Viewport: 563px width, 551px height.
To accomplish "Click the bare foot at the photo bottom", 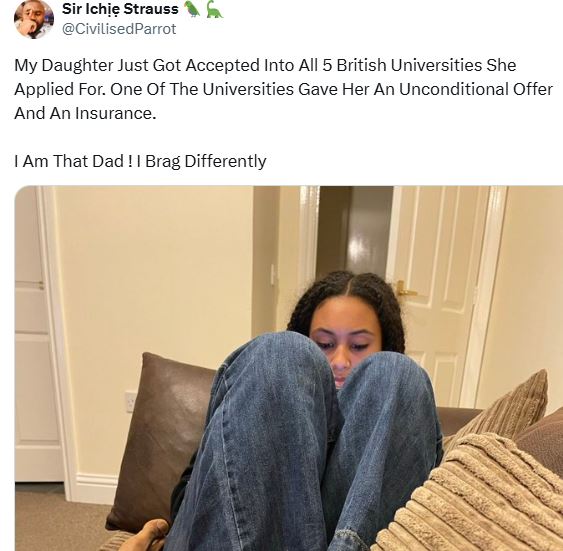I will click(x=145, y=536).
